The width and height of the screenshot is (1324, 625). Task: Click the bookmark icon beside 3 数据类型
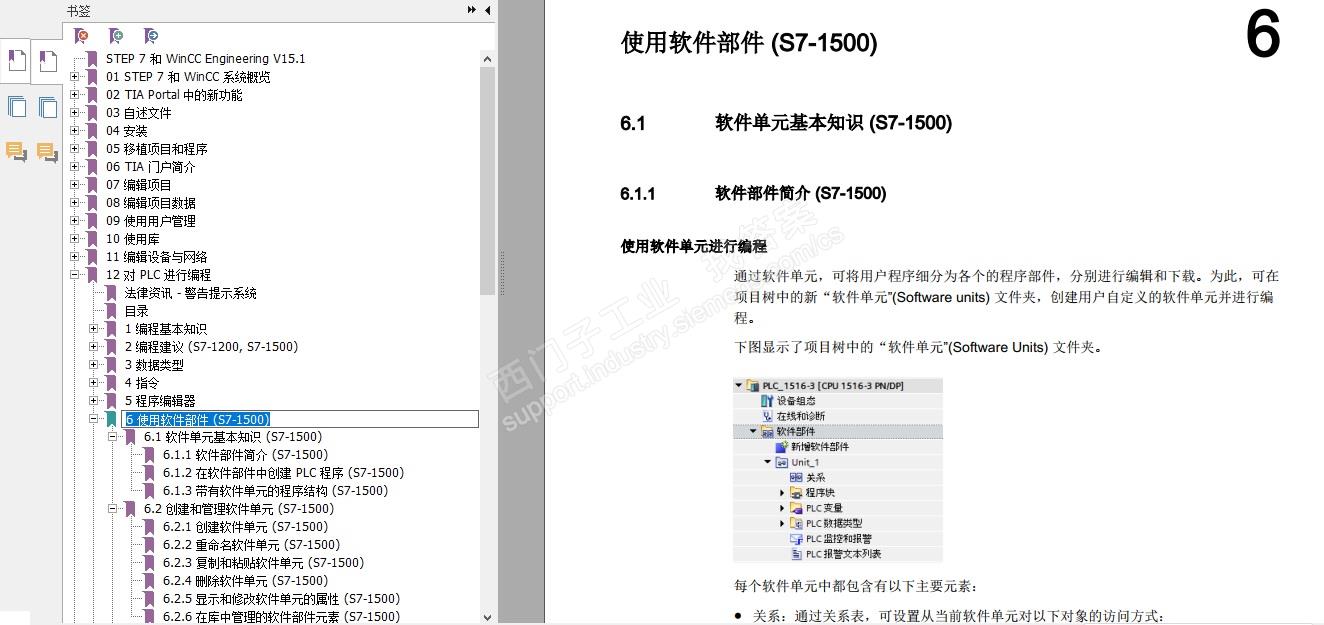pyautogui.click(x=111, y=365)
